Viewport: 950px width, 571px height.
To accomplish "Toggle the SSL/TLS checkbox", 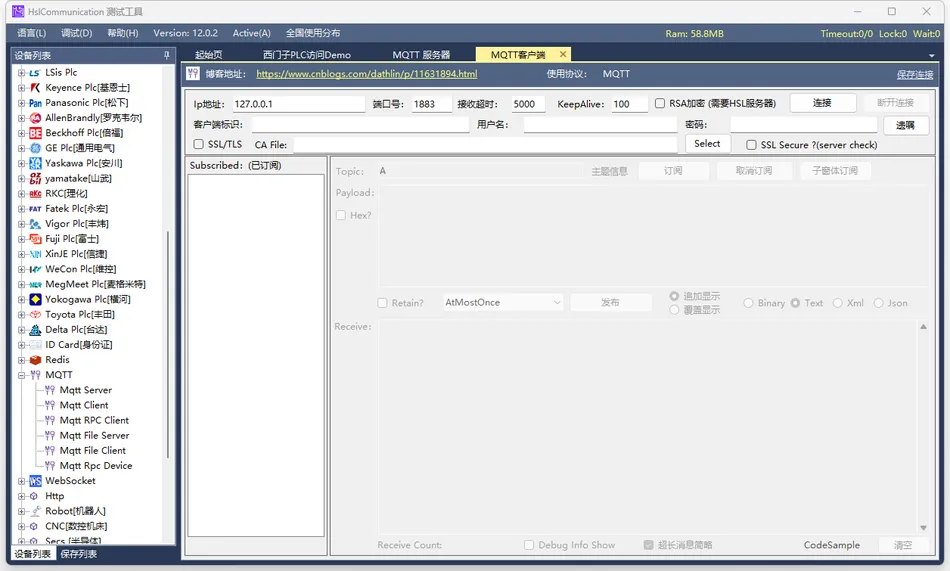I will (x=198, y=144).
